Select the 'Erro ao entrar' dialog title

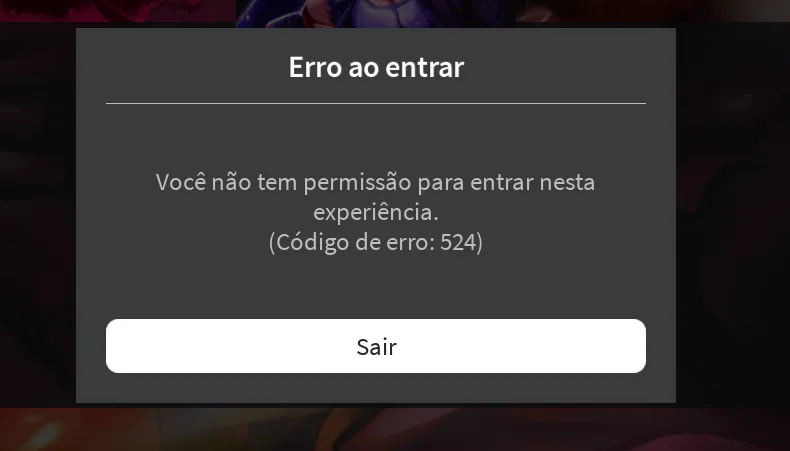pos(376,67)
